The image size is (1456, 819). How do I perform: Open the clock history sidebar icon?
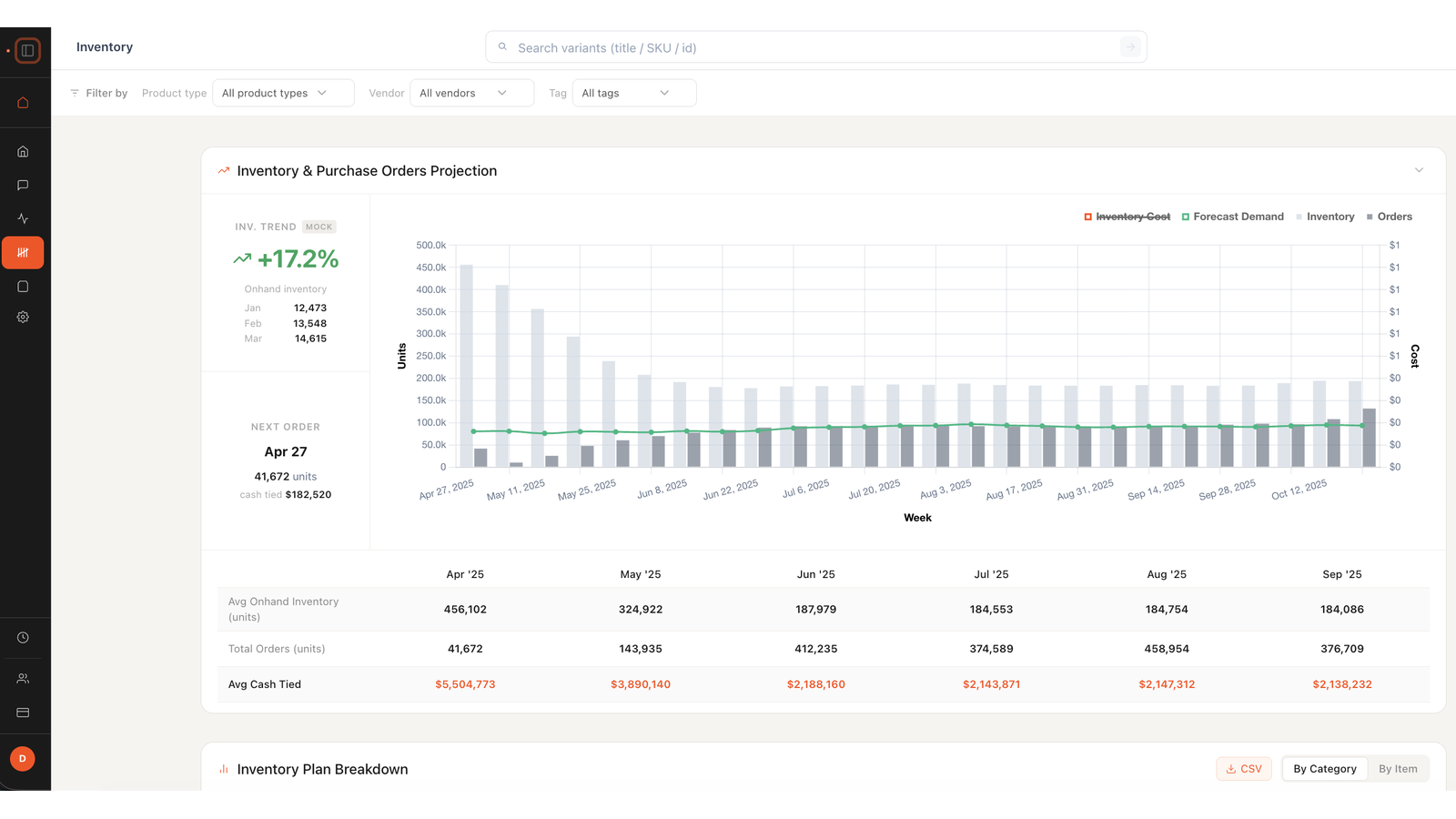(23, 638)
